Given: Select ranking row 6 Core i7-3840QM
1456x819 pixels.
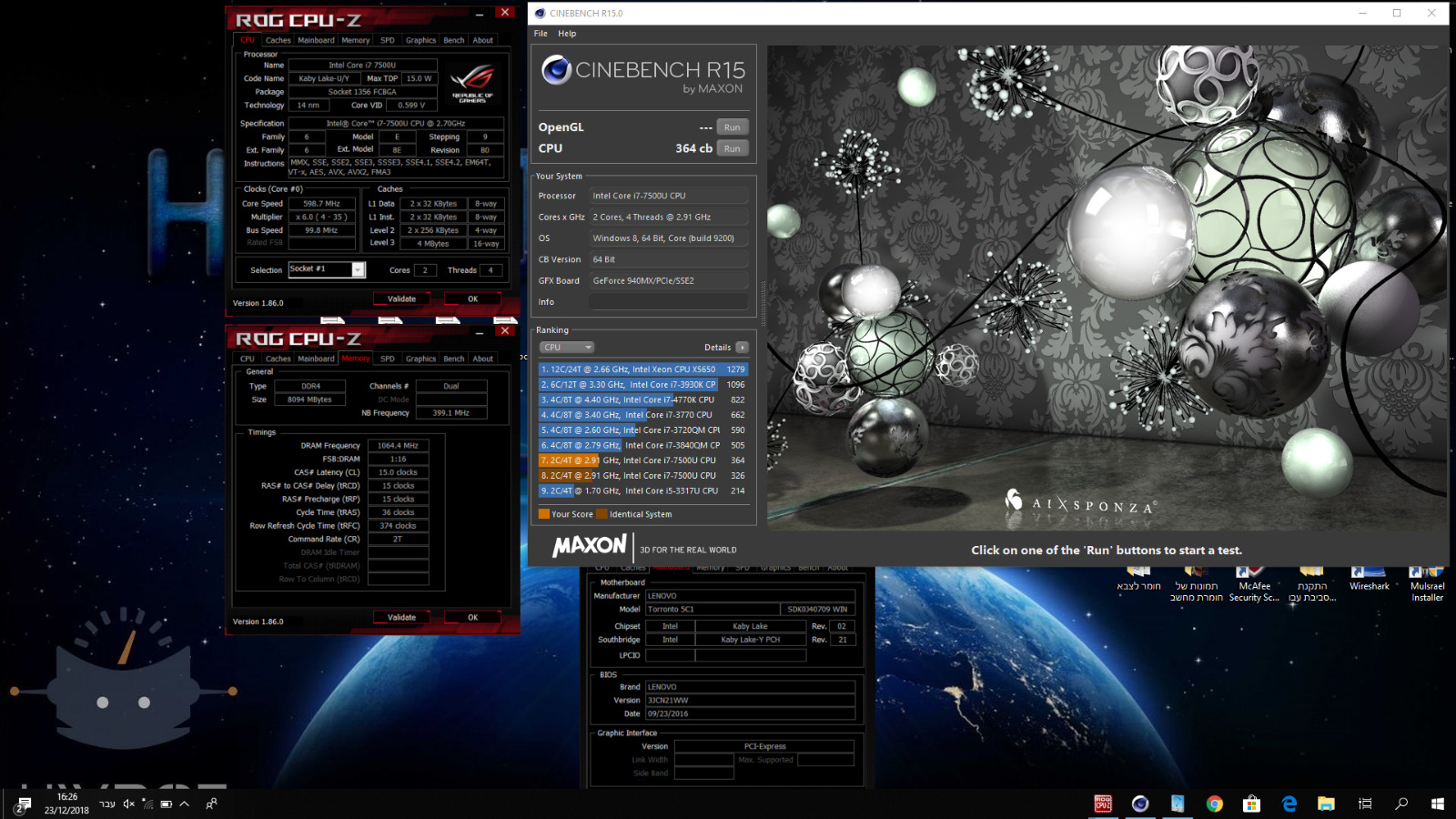Looking at the screenshot, I should coord(643,445).
